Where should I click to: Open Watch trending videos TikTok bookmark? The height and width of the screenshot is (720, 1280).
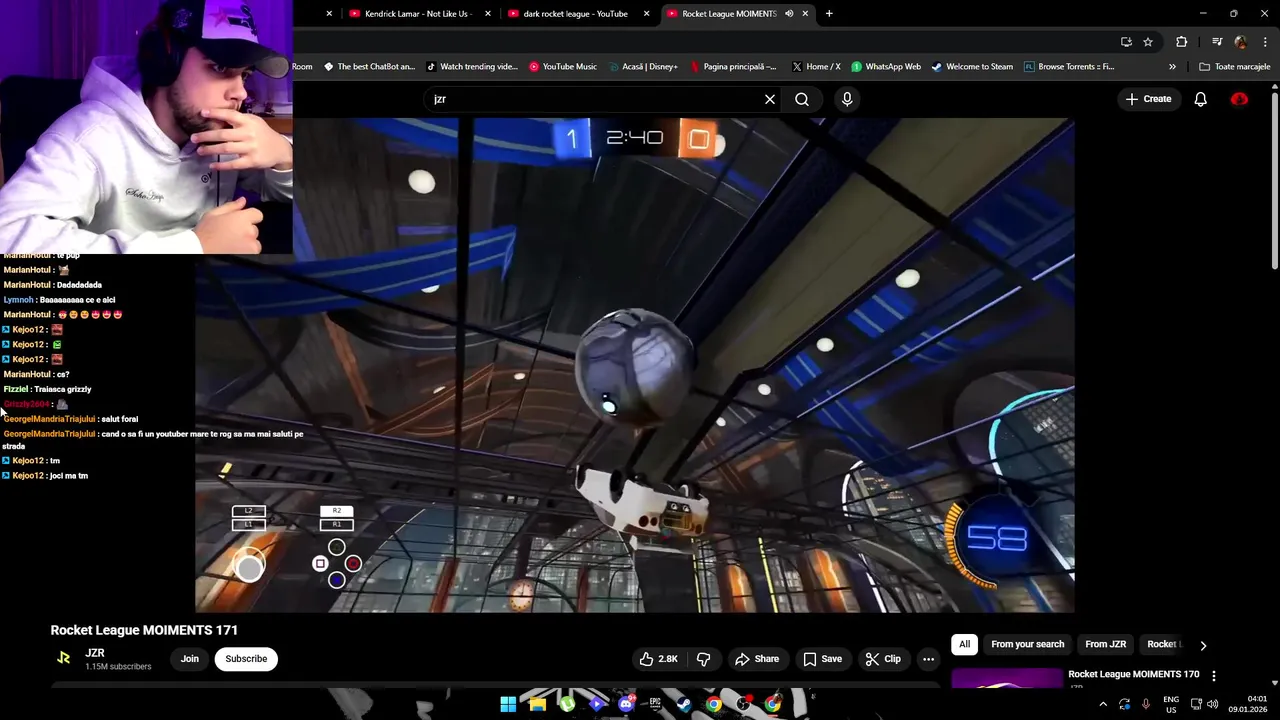click(x=472, y=67)
